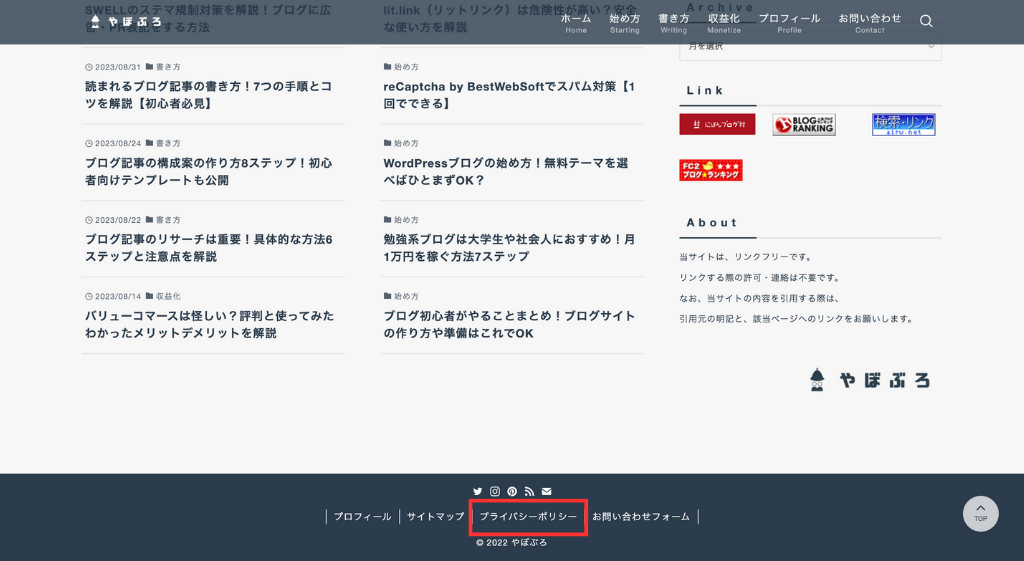Select text 引用元の明記と、該当ページへのリンクをお願いします。
This screenshot has width=1024, height=561.
[x=797, y=319]
